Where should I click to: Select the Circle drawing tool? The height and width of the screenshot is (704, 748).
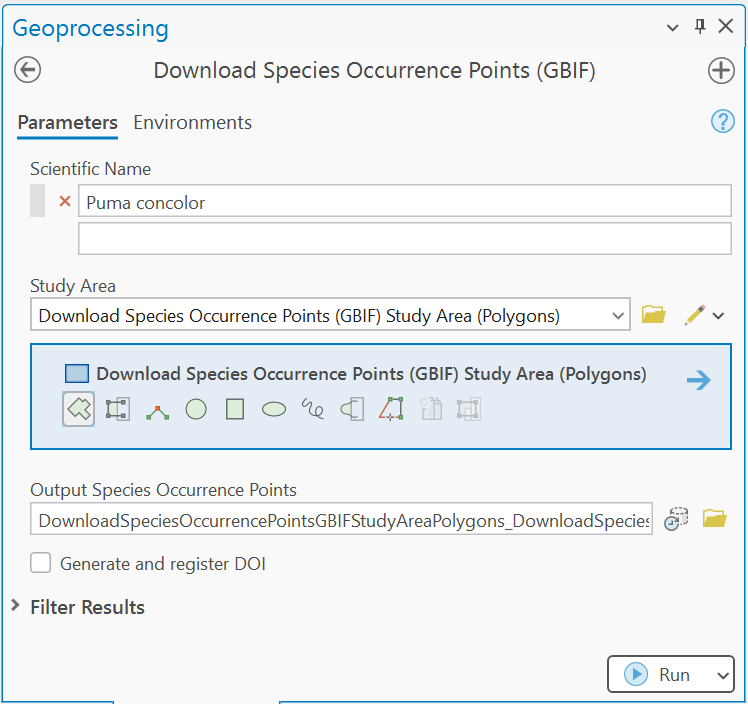pos(196,409)
